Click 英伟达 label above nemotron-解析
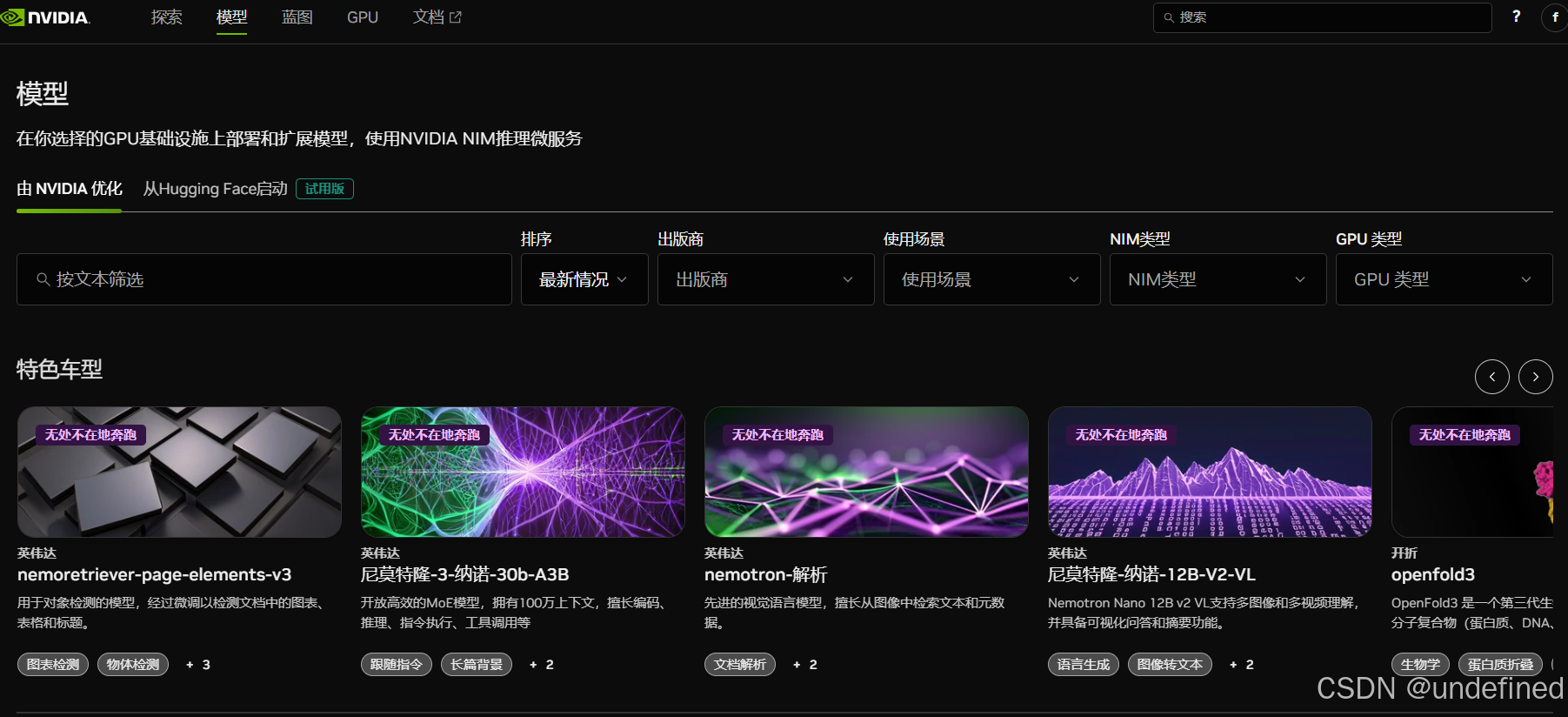 [x=724, y=553]
